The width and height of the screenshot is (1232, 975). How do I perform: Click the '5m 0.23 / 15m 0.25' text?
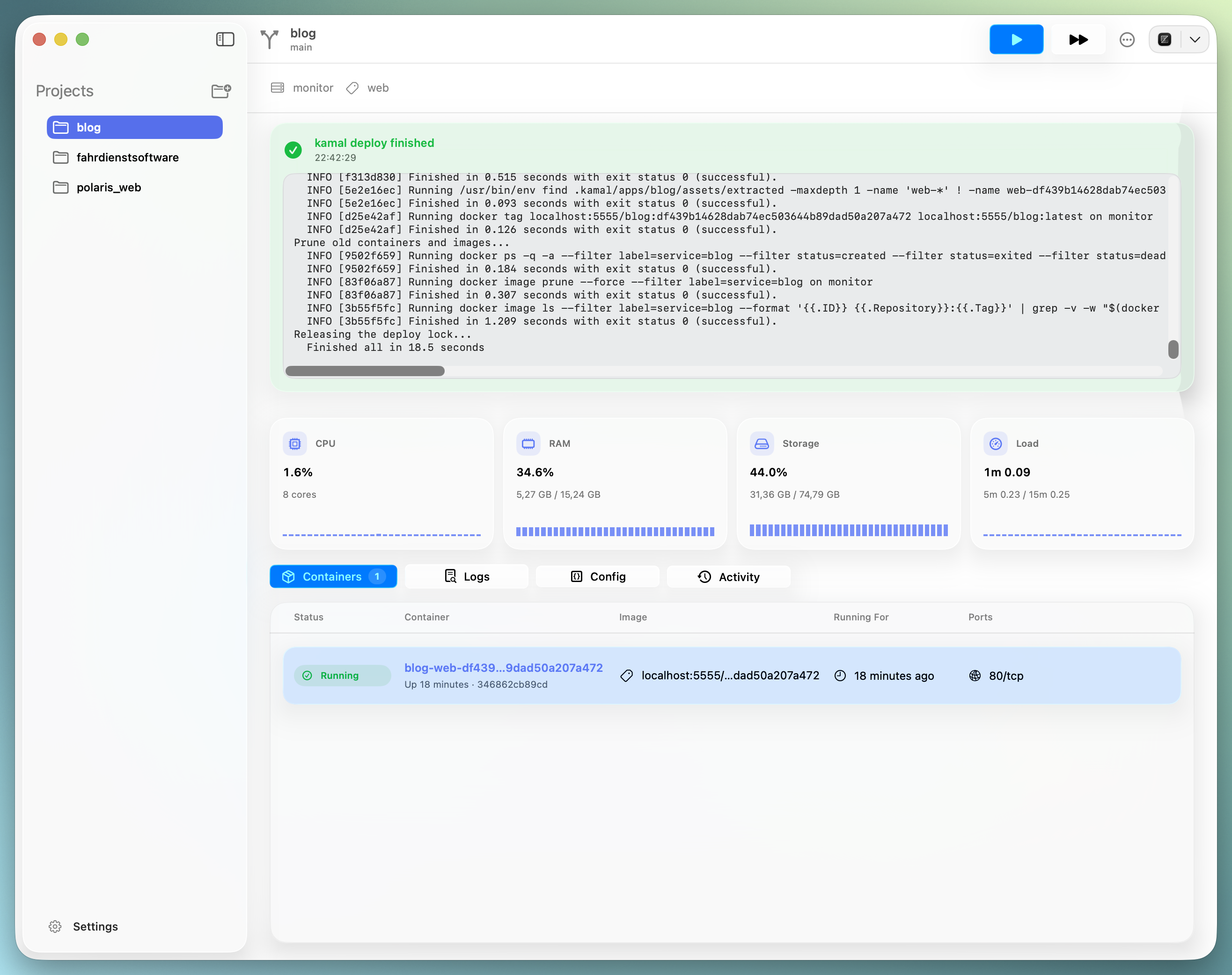click(x=1027, y=495)
